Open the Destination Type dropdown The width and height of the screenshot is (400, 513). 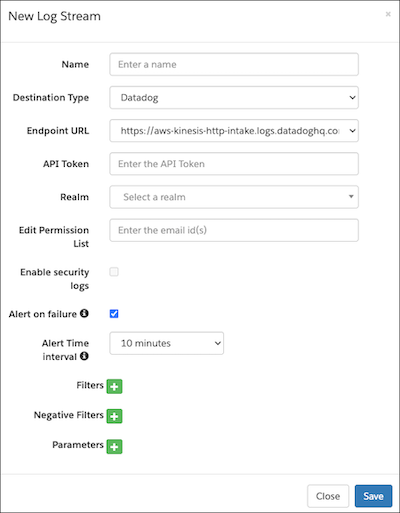coord(234,98)
